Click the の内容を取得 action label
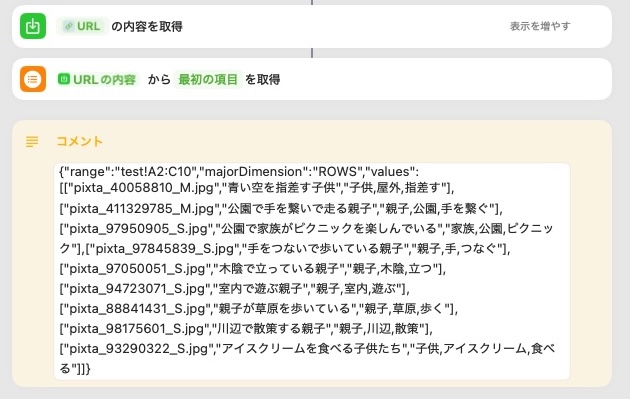The image size is (630, 399). 147,27
